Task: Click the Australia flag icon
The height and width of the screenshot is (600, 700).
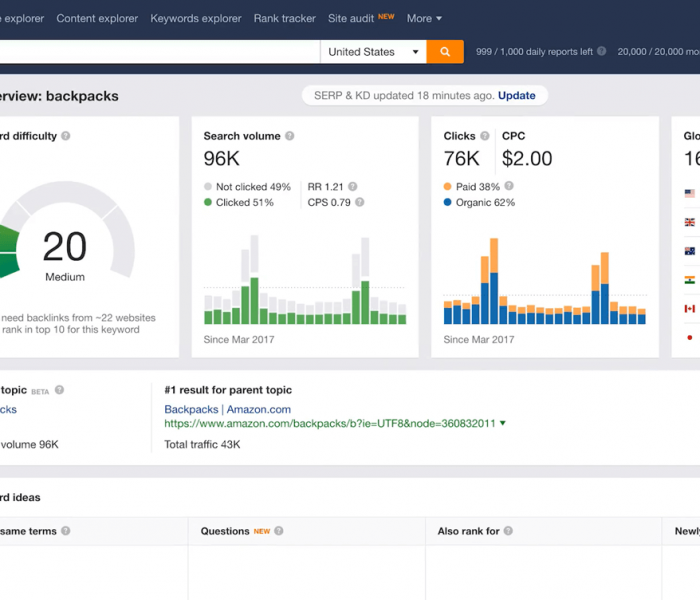Action: click(690, 251)
